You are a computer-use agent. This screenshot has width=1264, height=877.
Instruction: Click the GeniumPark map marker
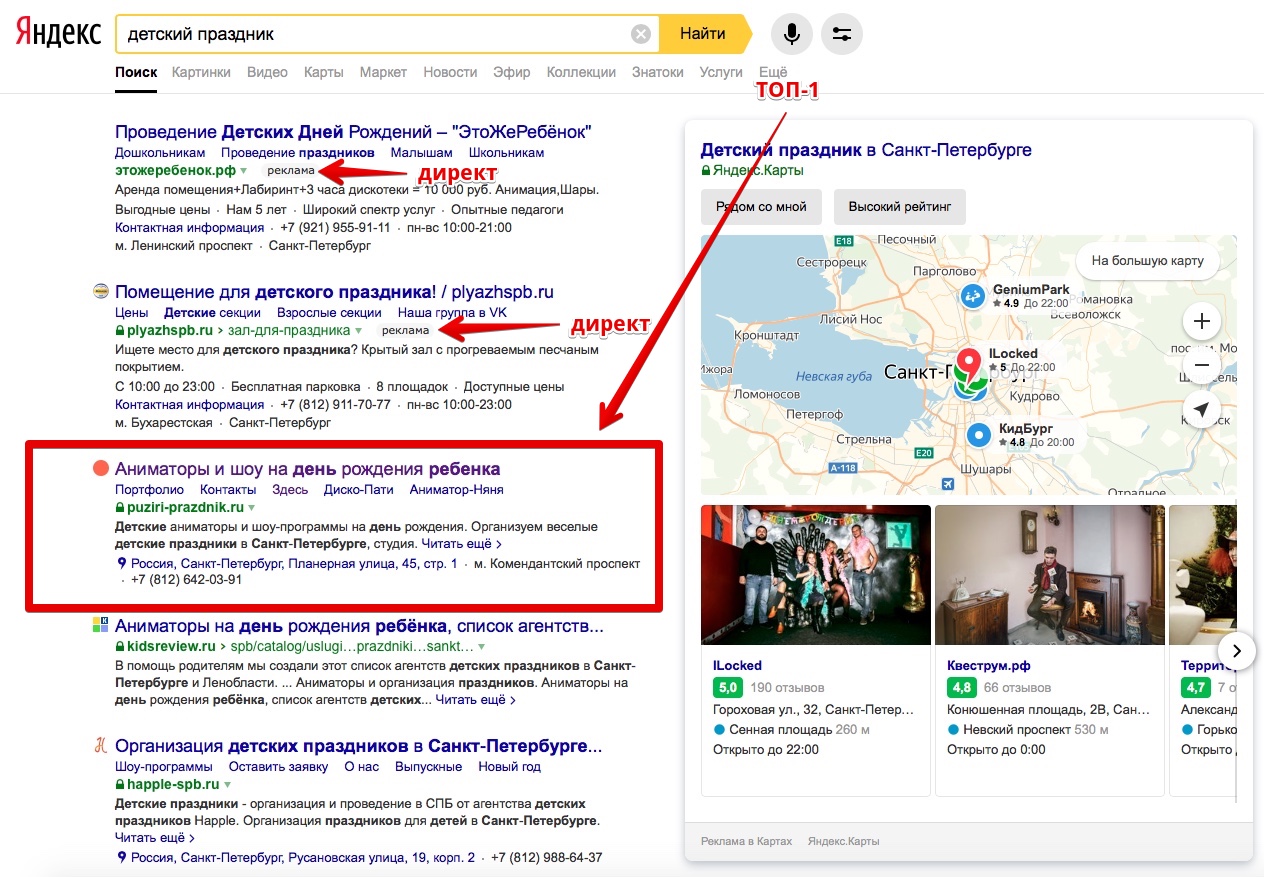coord(972,296)
